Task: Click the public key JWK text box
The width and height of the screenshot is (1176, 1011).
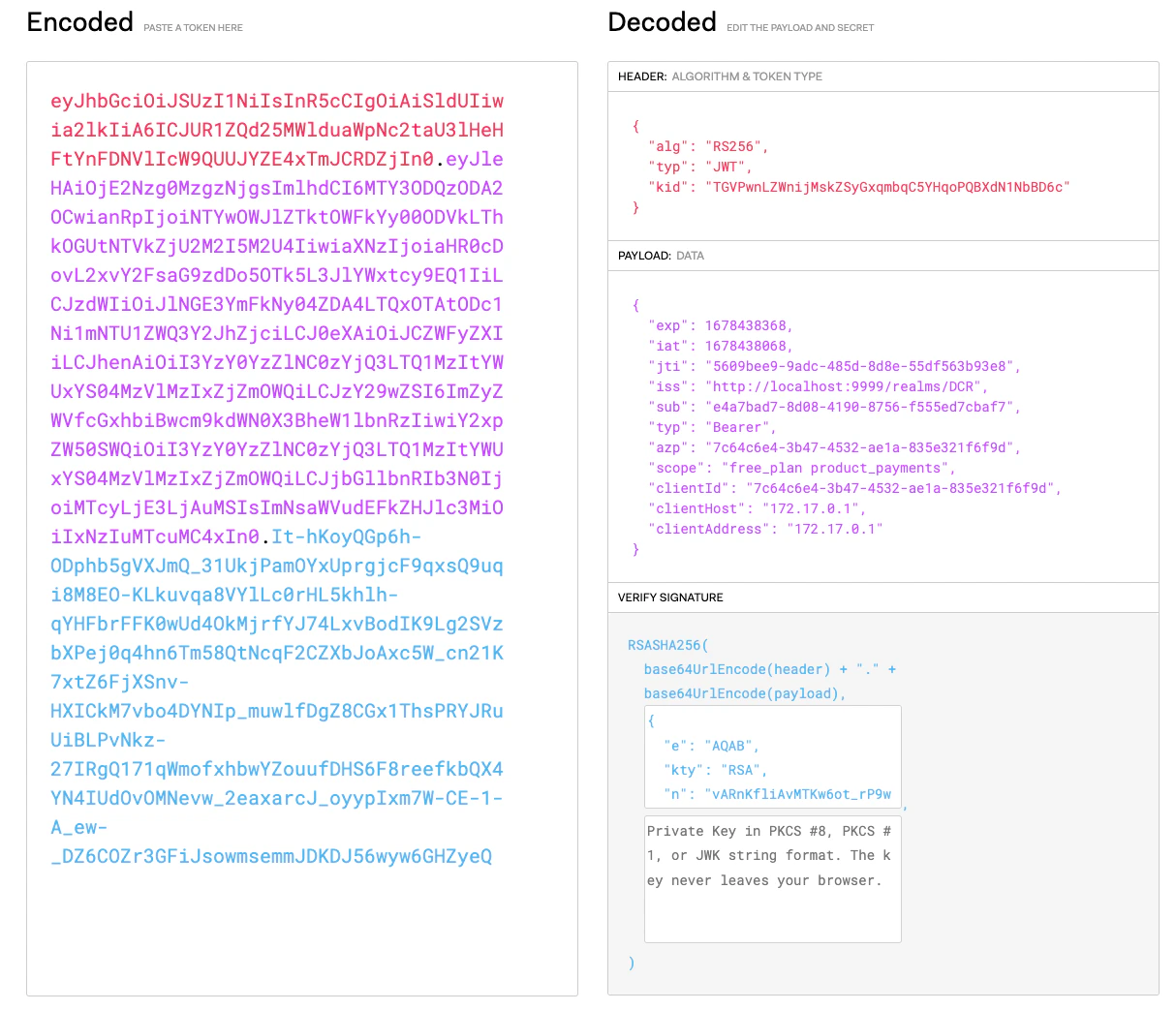Action: coord(772,757)
